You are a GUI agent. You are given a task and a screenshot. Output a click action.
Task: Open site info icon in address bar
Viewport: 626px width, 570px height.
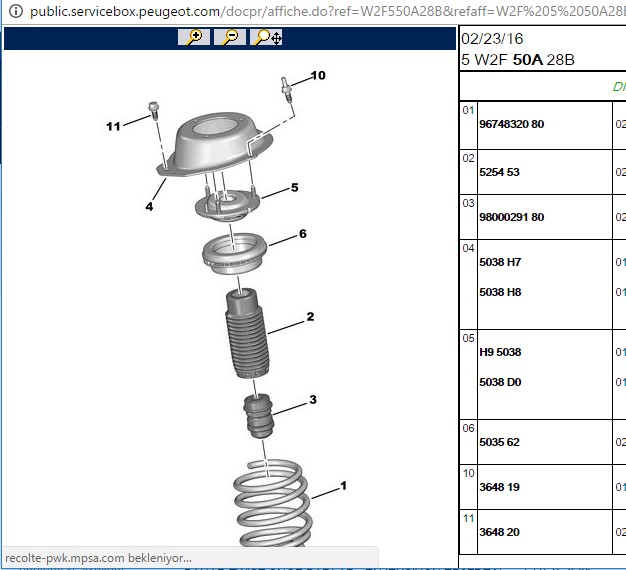point(15,11)
